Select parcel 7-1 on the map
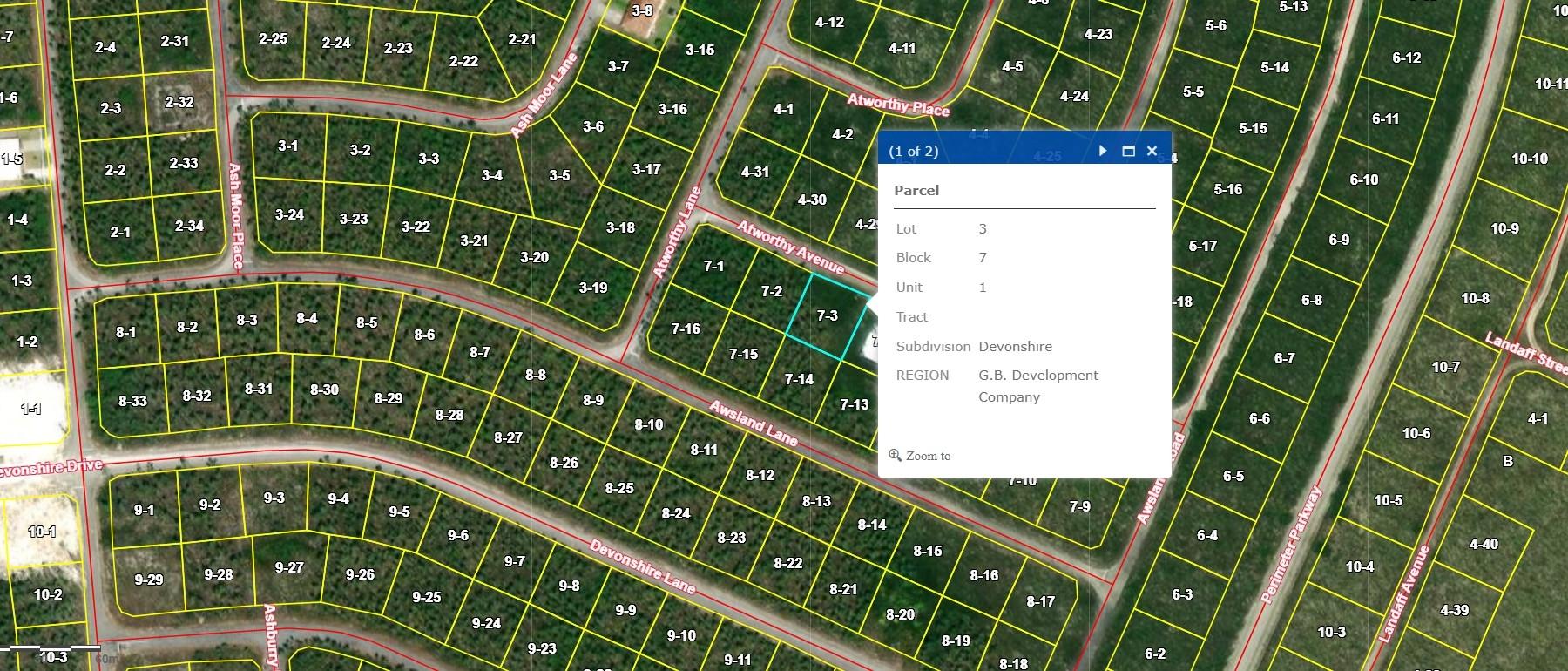Screen dimensions: 1568x671 713,266
